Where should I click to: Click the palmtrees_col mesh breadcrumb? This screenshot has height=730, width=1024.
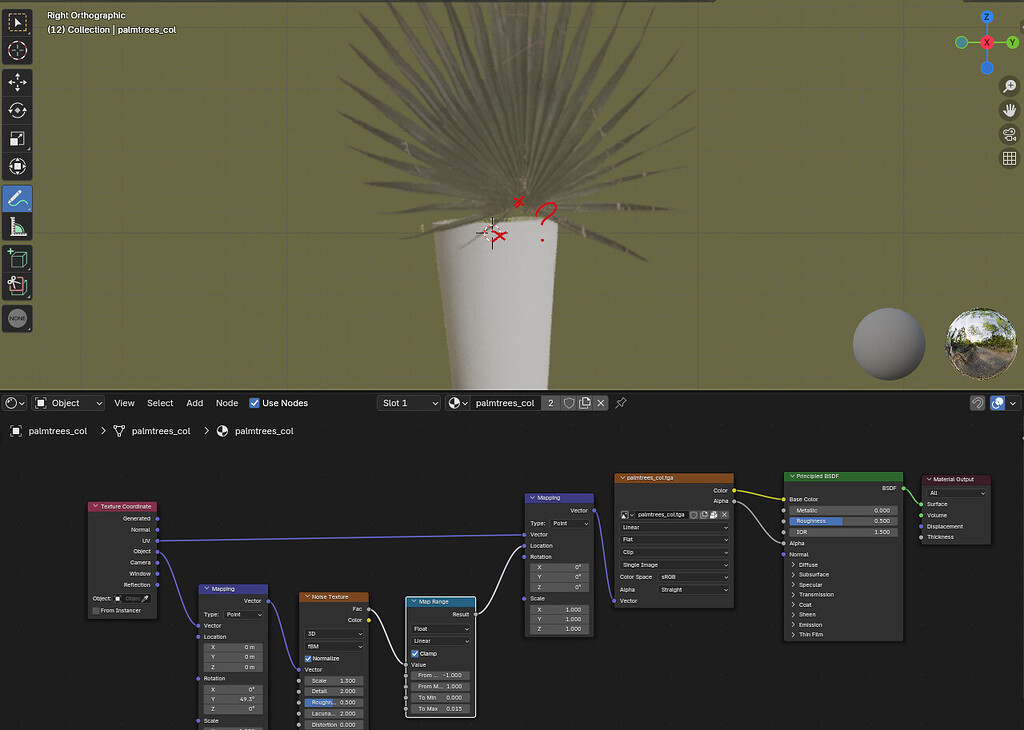click(152, 431)
